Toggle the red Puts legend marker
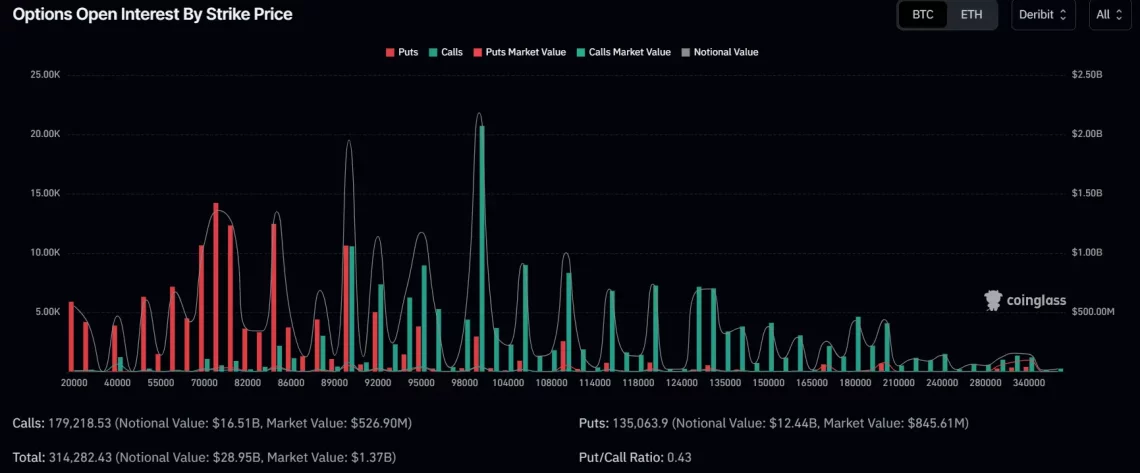Viewport: 1140px width, 473px height. [x=389, y=52]
